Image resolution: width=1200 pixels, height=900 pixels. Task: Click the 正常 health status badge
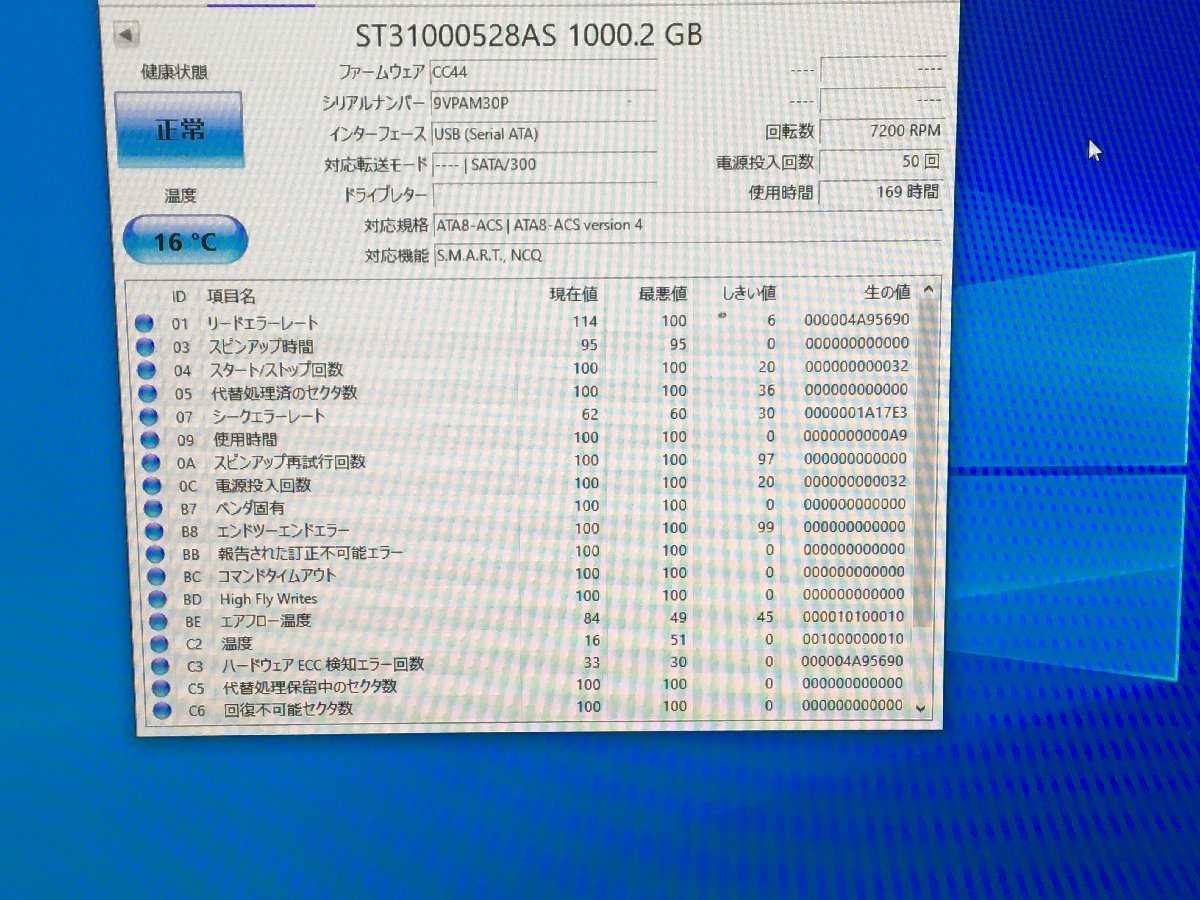pyautogui.click(x=180, y=130)
